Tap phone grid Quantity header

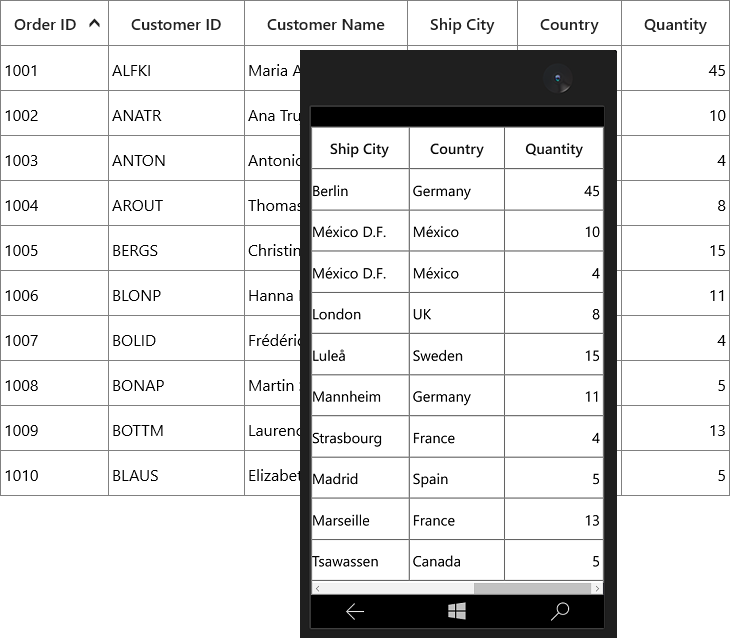[x=554, y=149]
